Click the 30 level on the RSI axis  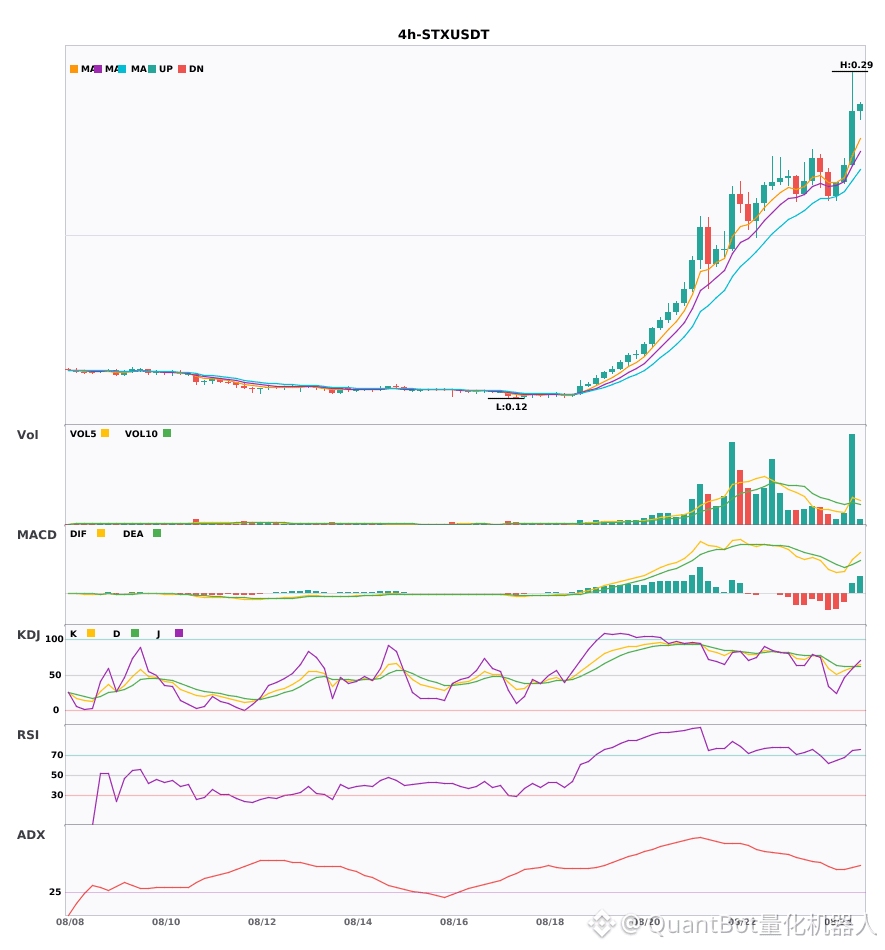pyautogui.click(x=57, y=795)
